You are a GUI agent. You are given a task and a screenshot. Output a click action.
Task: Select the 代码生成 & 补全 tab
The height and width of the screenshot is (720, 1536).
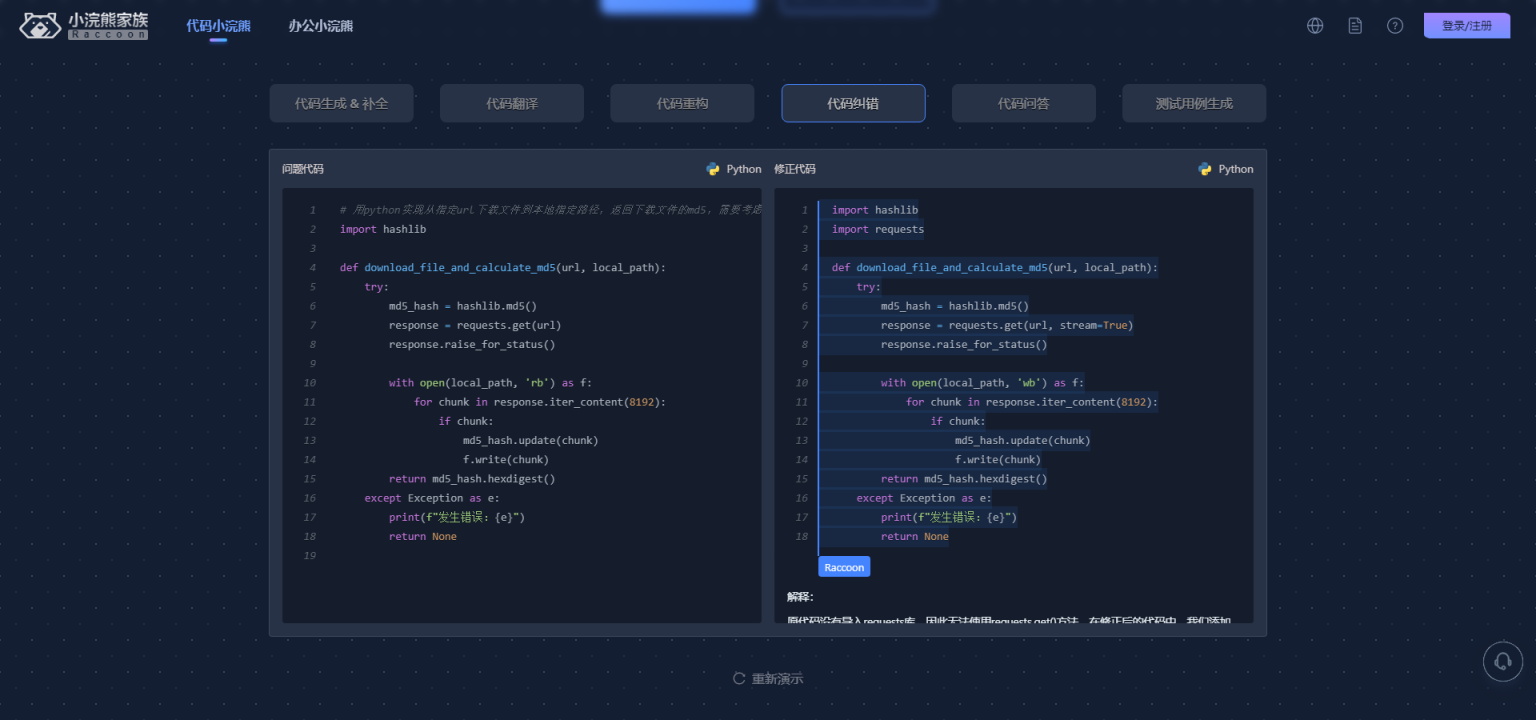click(x=341, y=103)
